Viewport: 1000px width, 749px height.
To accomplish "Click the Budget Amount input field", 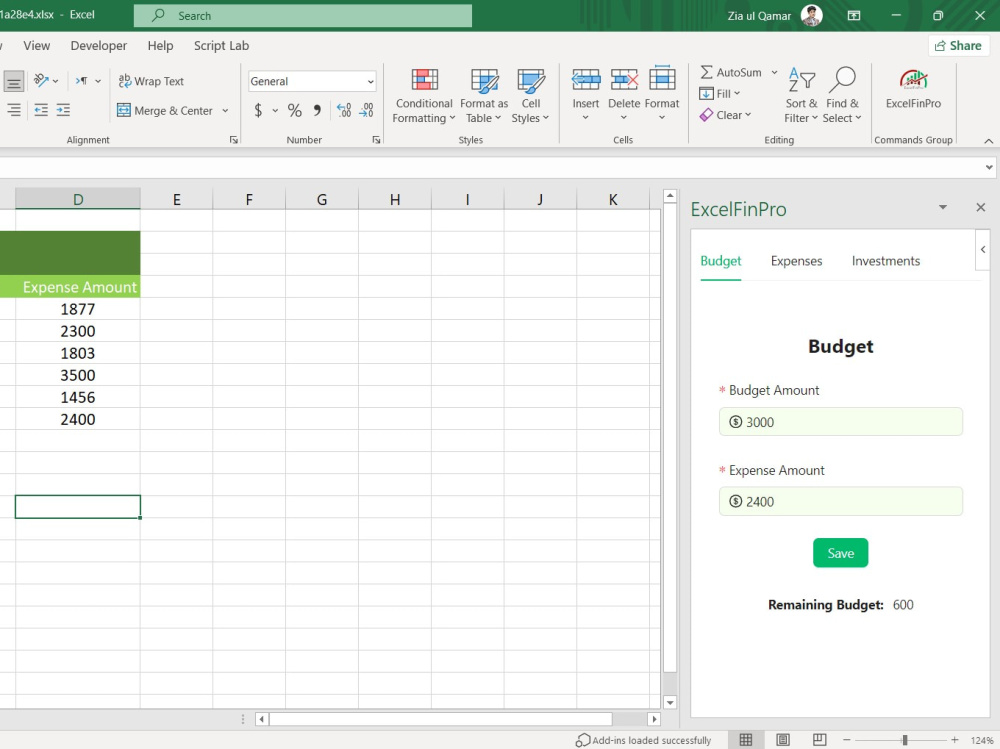I will point(840,422).
